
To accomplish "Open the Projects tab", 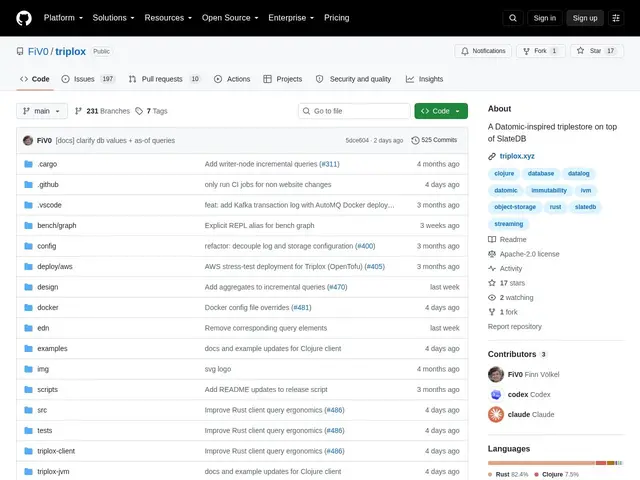I will (282, 79).
